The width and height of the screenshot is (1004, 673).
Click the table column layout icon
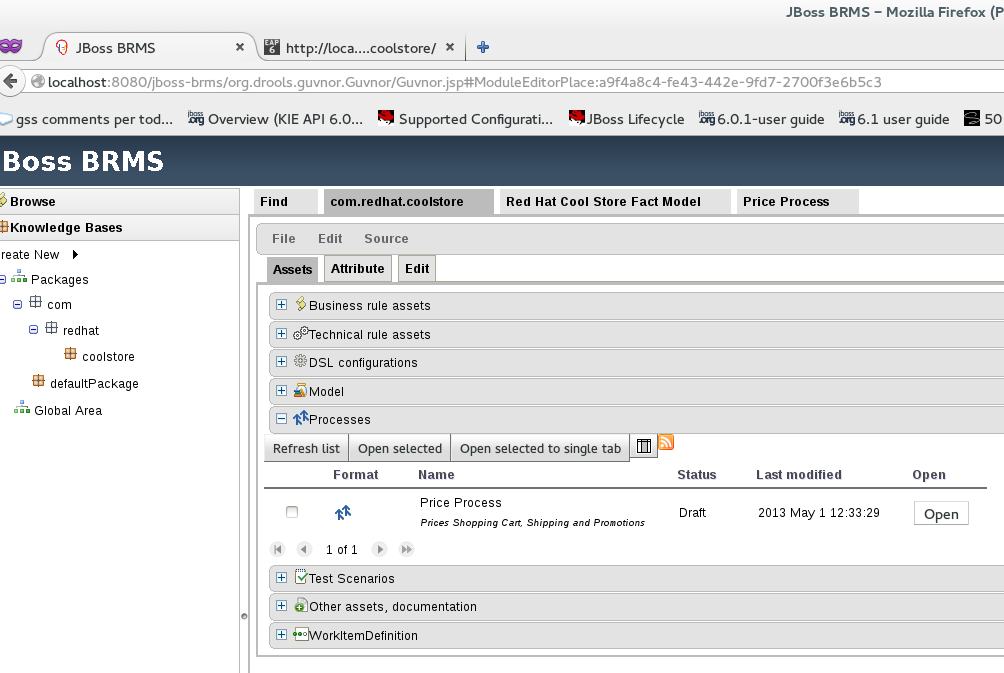[644, 446]
